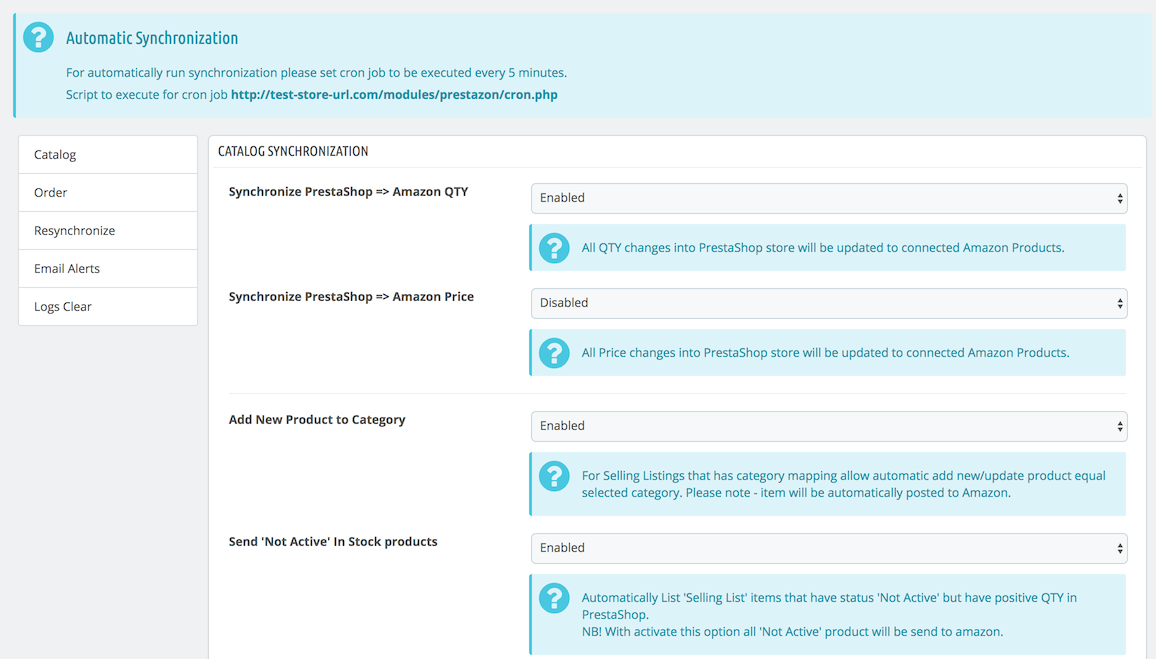Click help icon beside 'Not Active' listing note

click(x=554, y=598)
